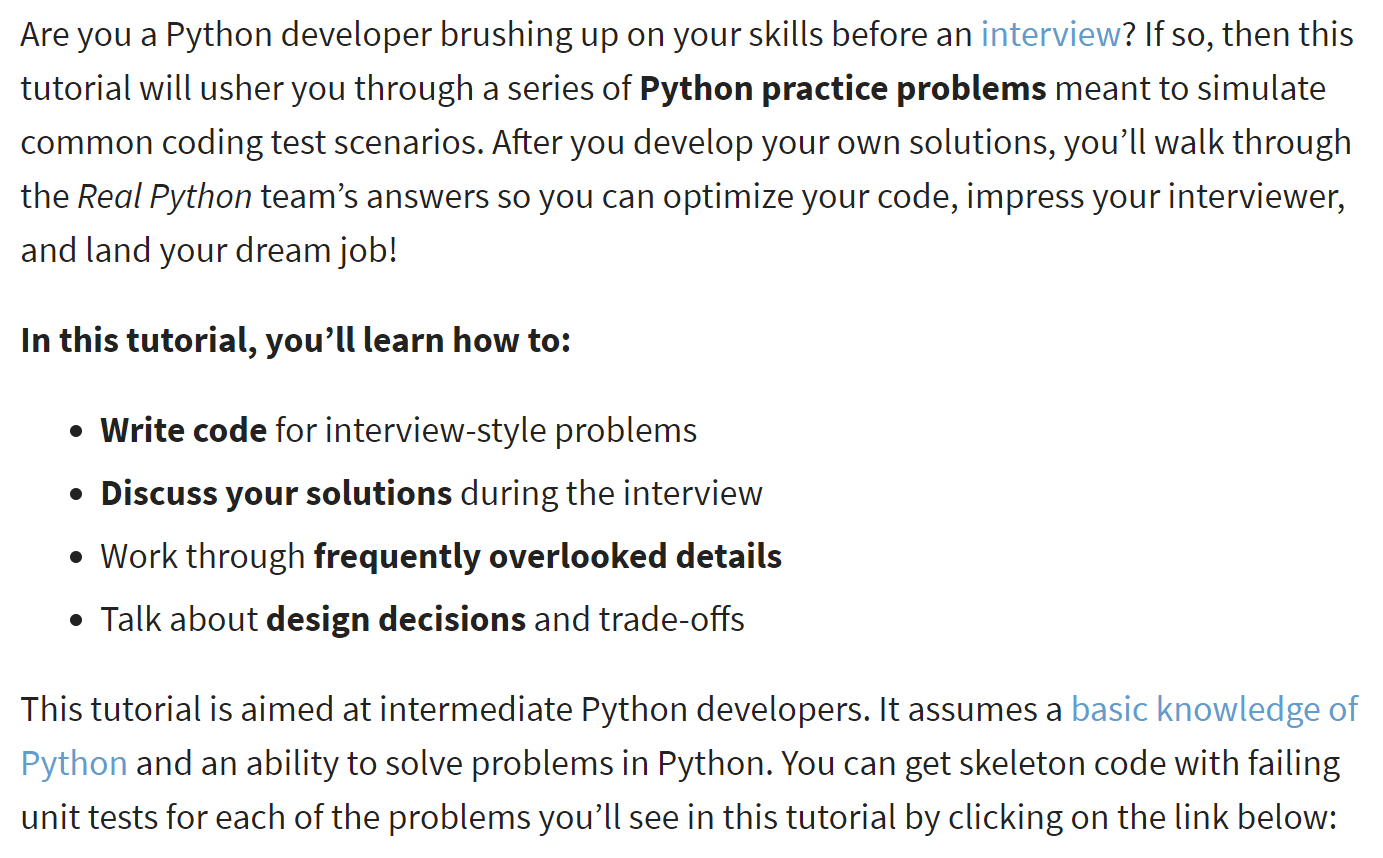Click the italic "Real Python" text
The width and height of the screenshot is (1383, 858).
pos(165,197)
